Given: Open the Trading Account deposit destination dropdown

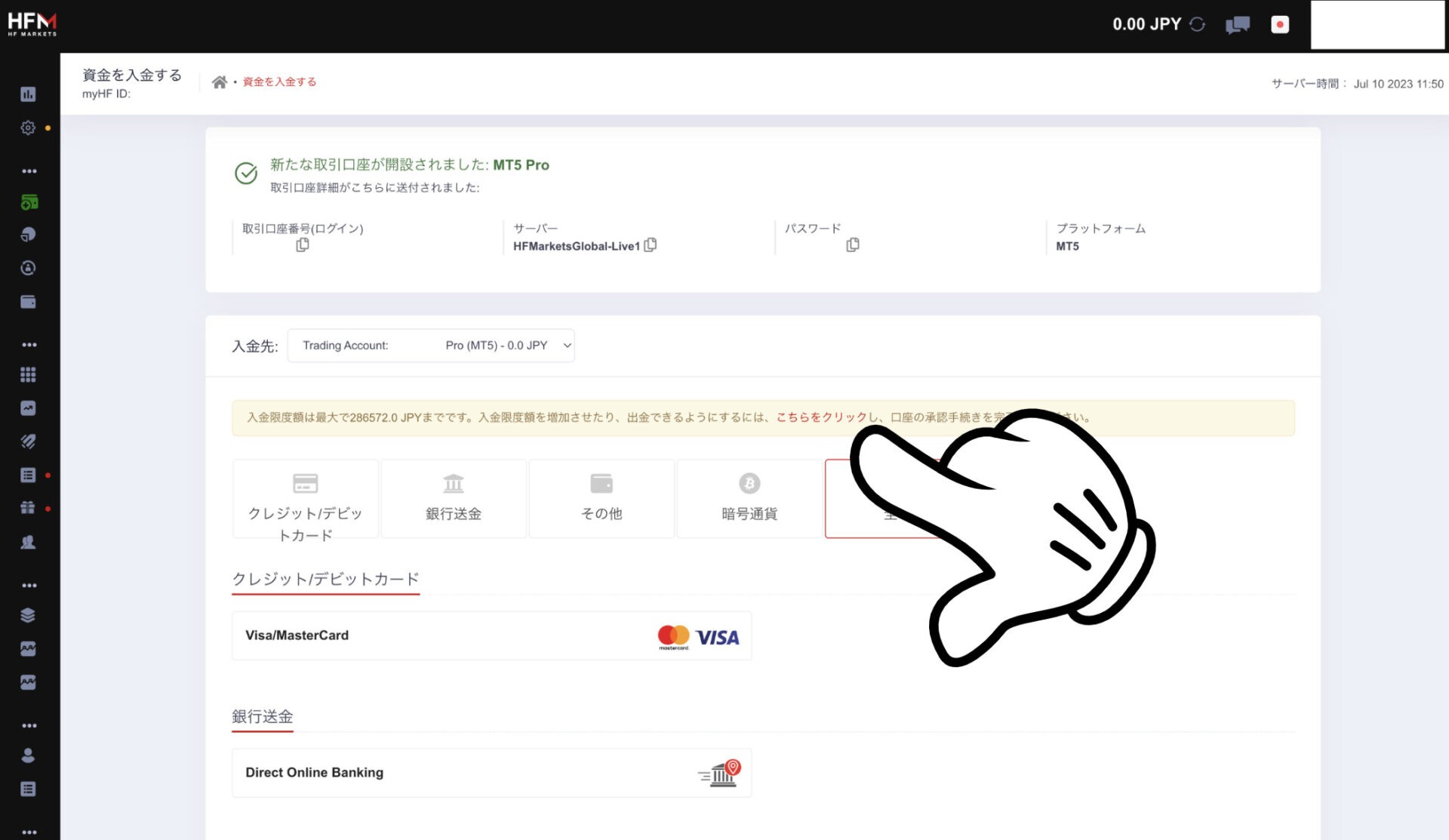Looking at the screenshot, I should (x=431, y=346).
